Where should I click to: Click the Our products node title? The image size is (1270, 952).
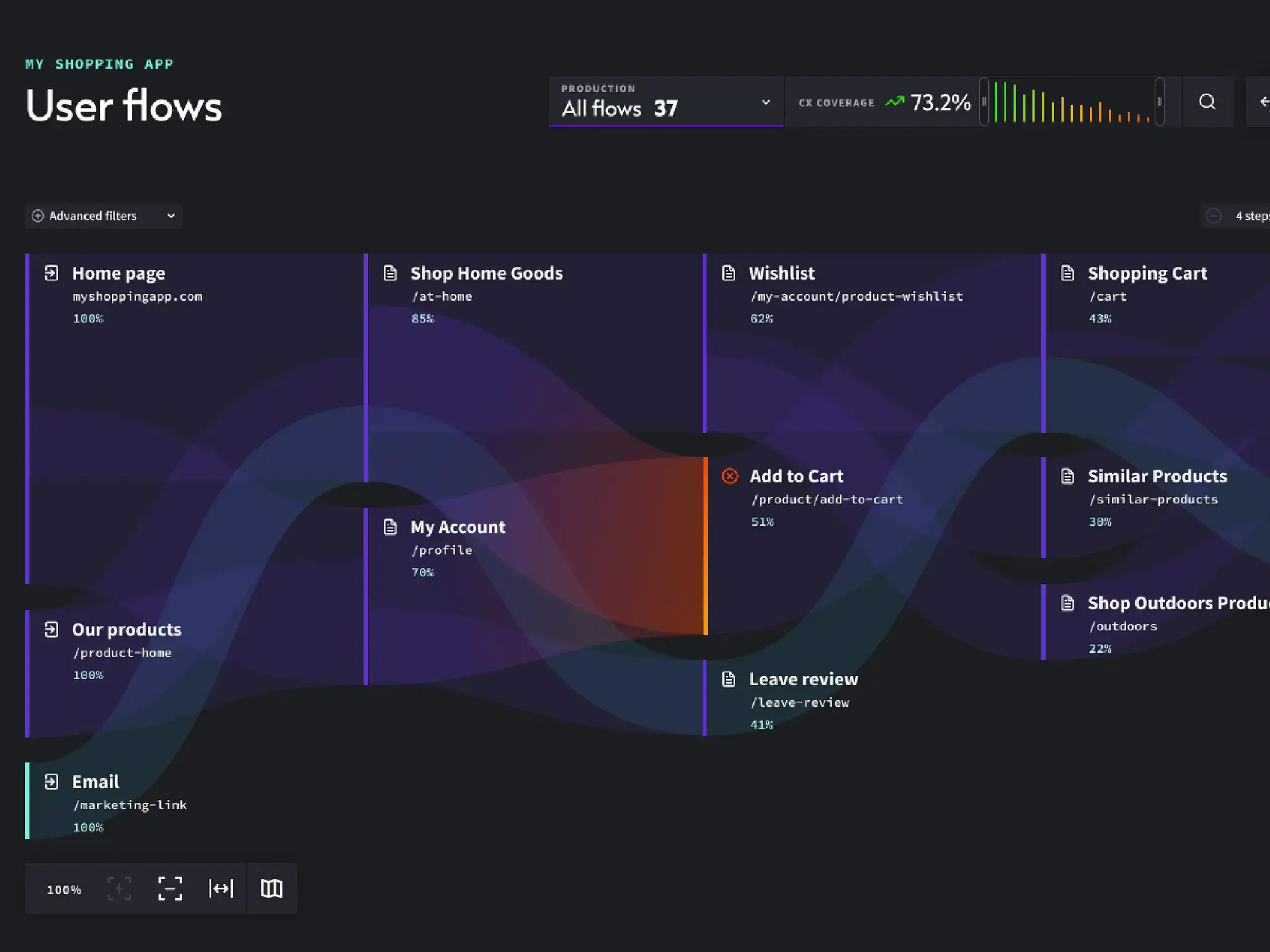[127, 629]
